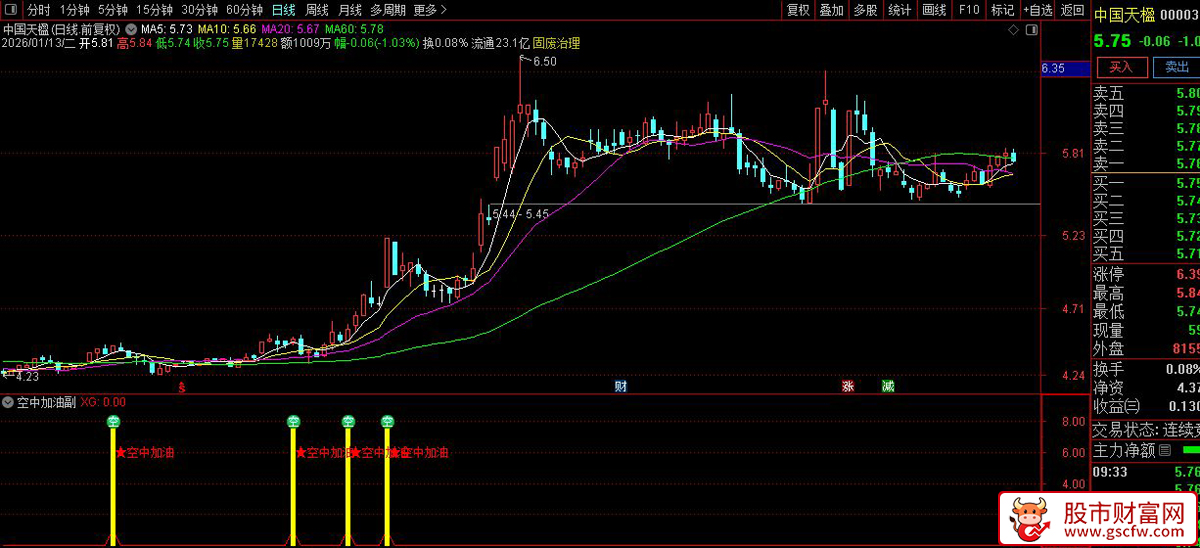Click the 财 finance marker icon
The width and height of the screenshot is (1200, 548).
click(621, 386)
